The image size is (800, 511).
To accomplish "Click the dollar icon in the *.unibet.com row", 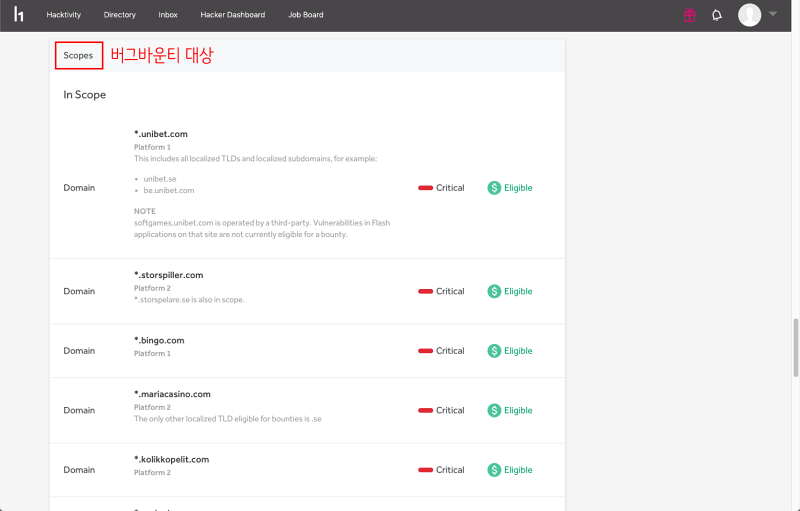I will [494, 188].
